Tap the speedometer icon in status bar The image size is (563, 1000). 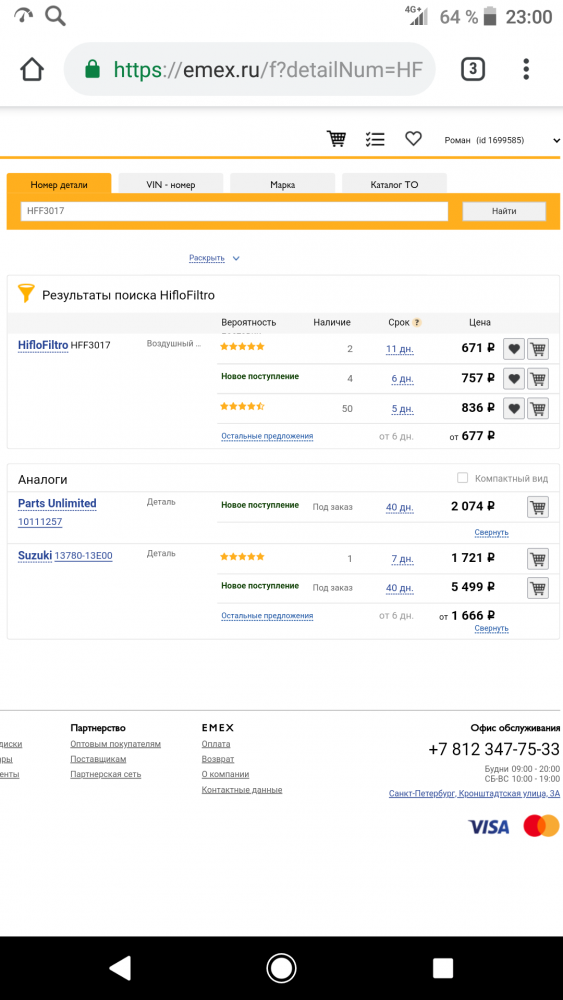tap(23, 16)
